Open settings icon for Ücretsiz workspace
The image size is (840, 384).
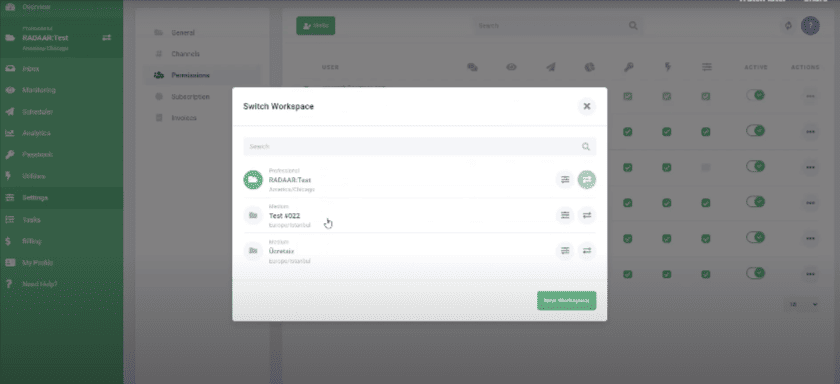point(565,251)
